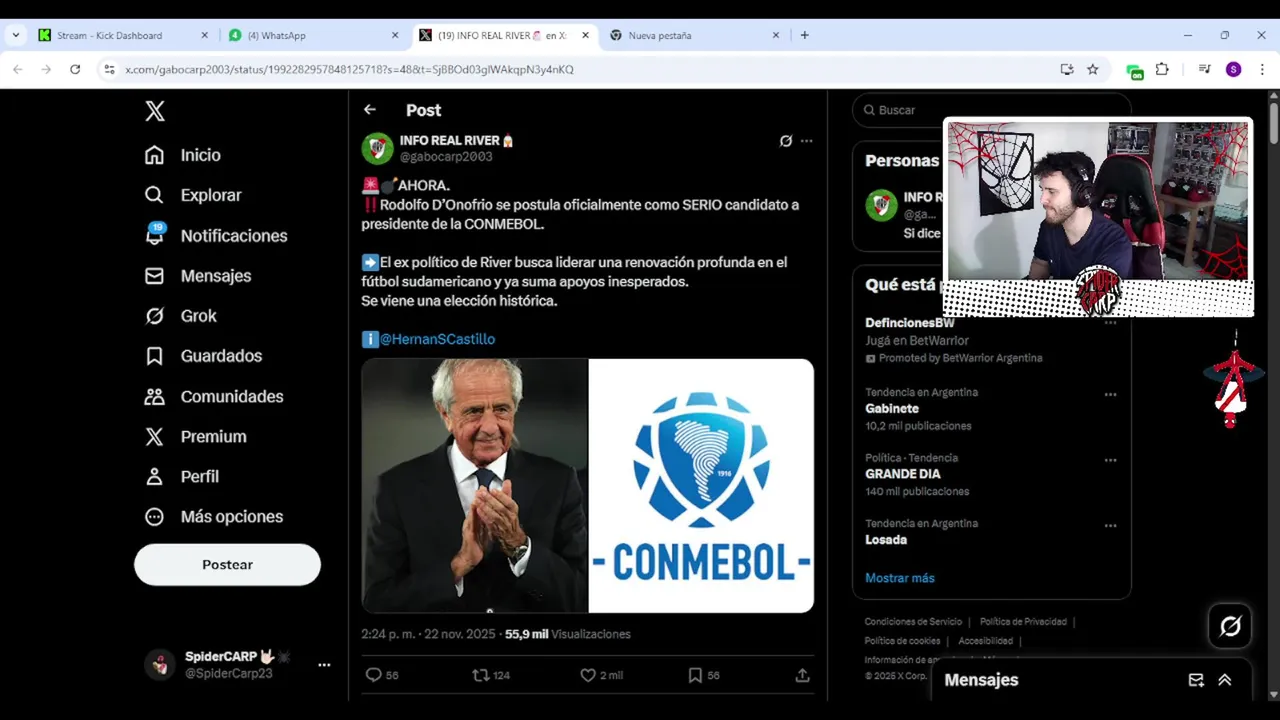Screen dimensions: 1280x720
Task: Open extensions puzzle icon
Action: coord(1162,69)
